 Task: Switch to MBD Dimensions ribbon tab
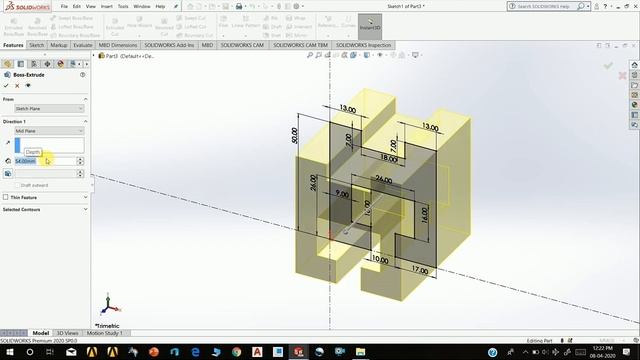click(x=118, y=45)
